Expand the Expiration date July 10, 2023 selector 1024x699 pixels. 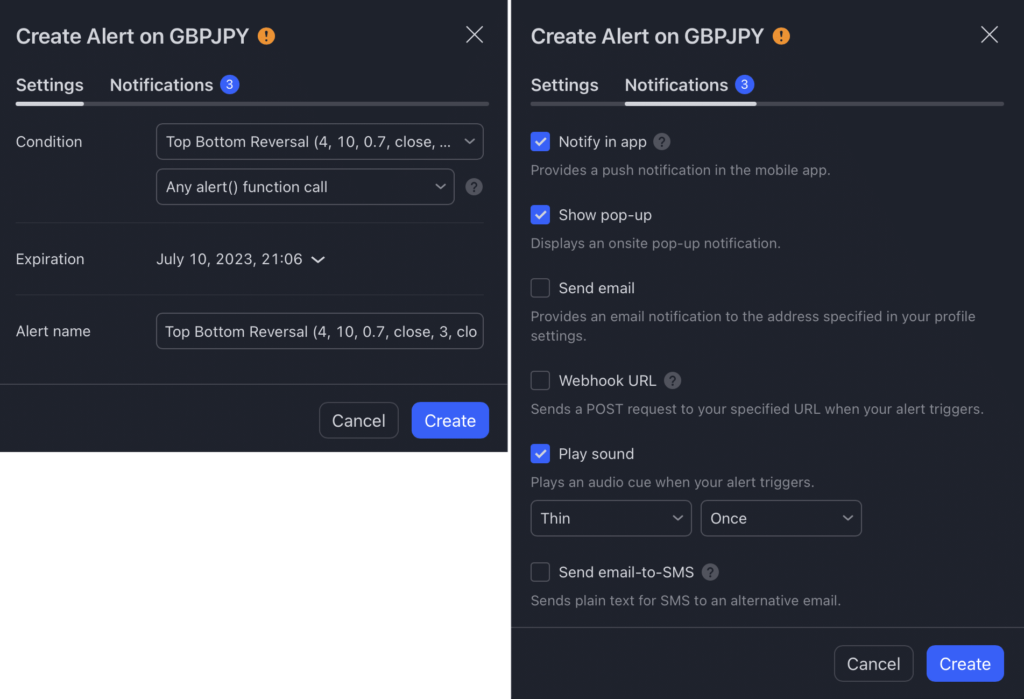[x=240, y=259]
